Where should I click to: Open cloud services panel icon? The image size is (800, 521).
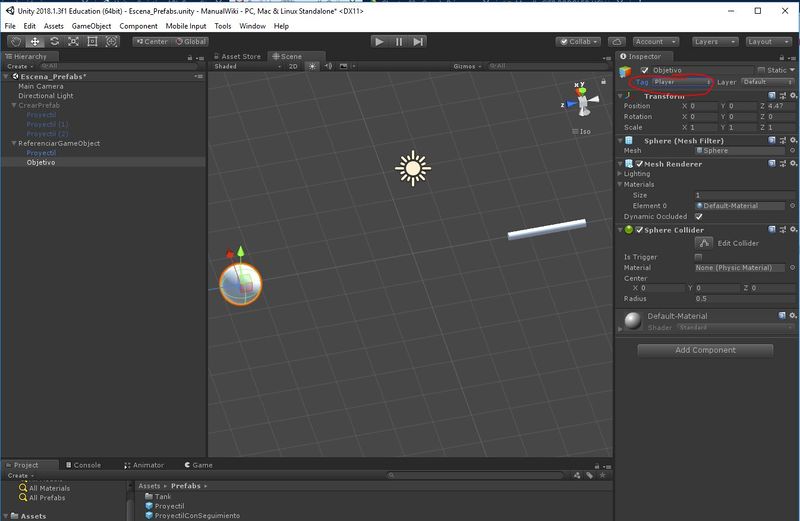coord(616,42)
